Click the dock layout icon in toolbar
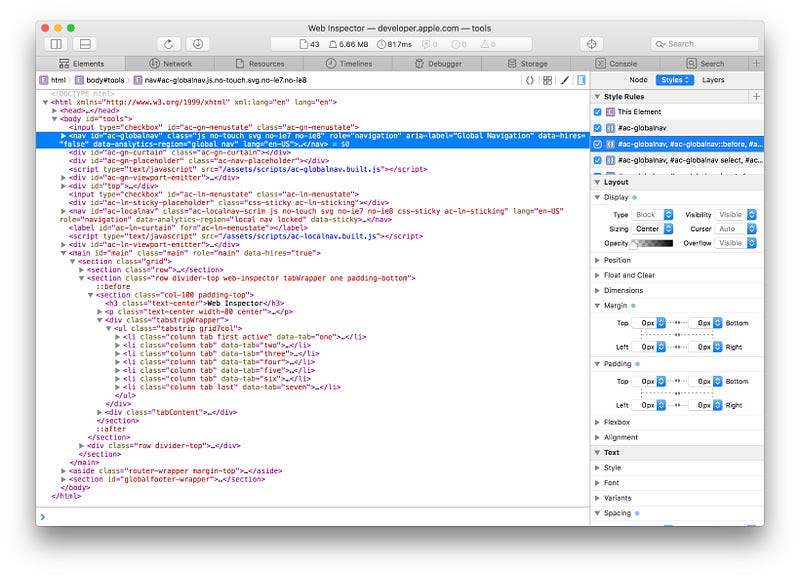The height and width of the screenshot is (578, 800). [x=85, y=44]
